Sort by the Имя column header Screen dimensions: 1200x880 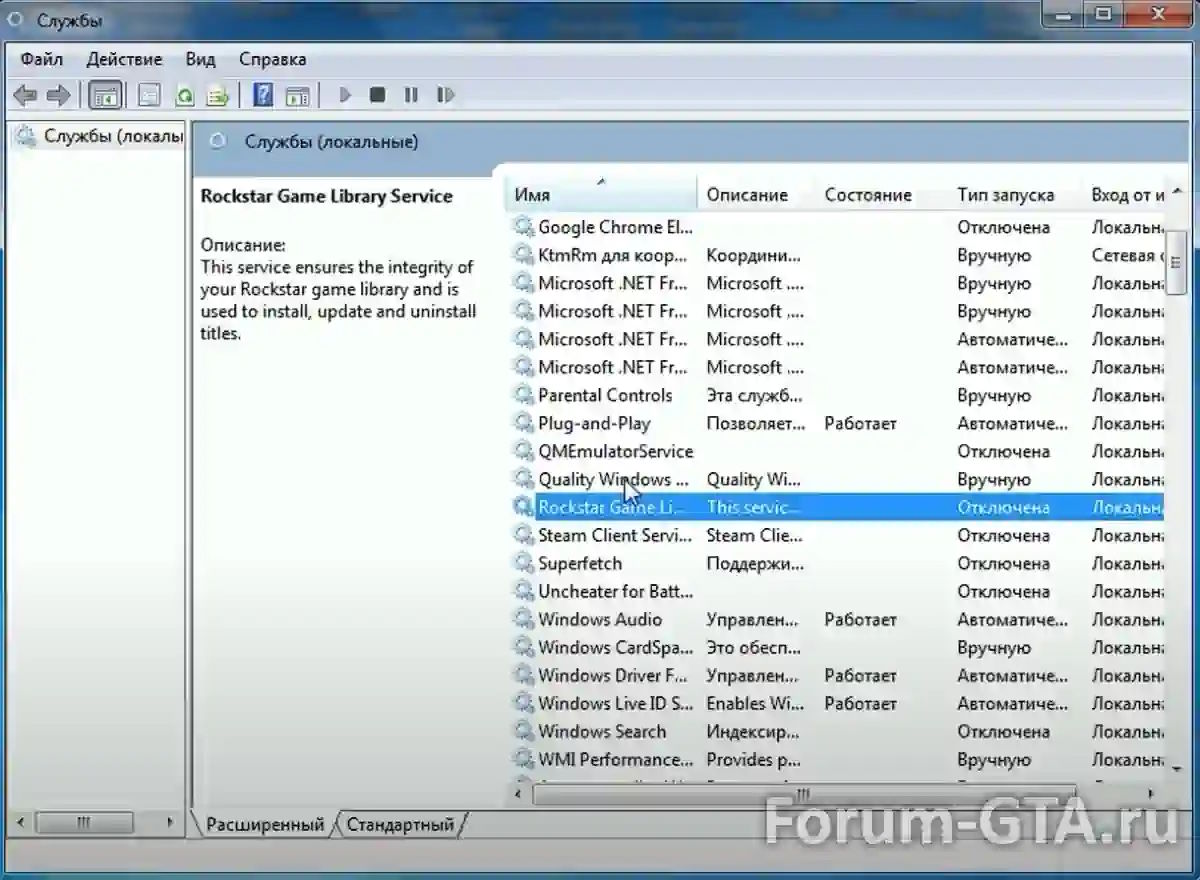(x=603, y=194)
